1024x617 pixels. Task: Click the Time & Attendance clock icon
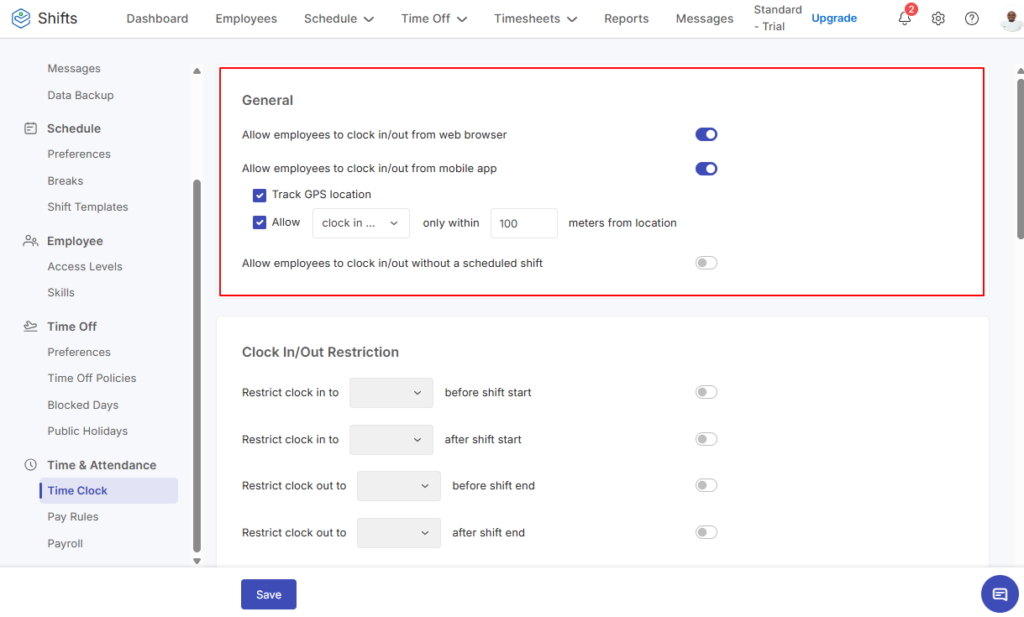click(x=30, y=464)
